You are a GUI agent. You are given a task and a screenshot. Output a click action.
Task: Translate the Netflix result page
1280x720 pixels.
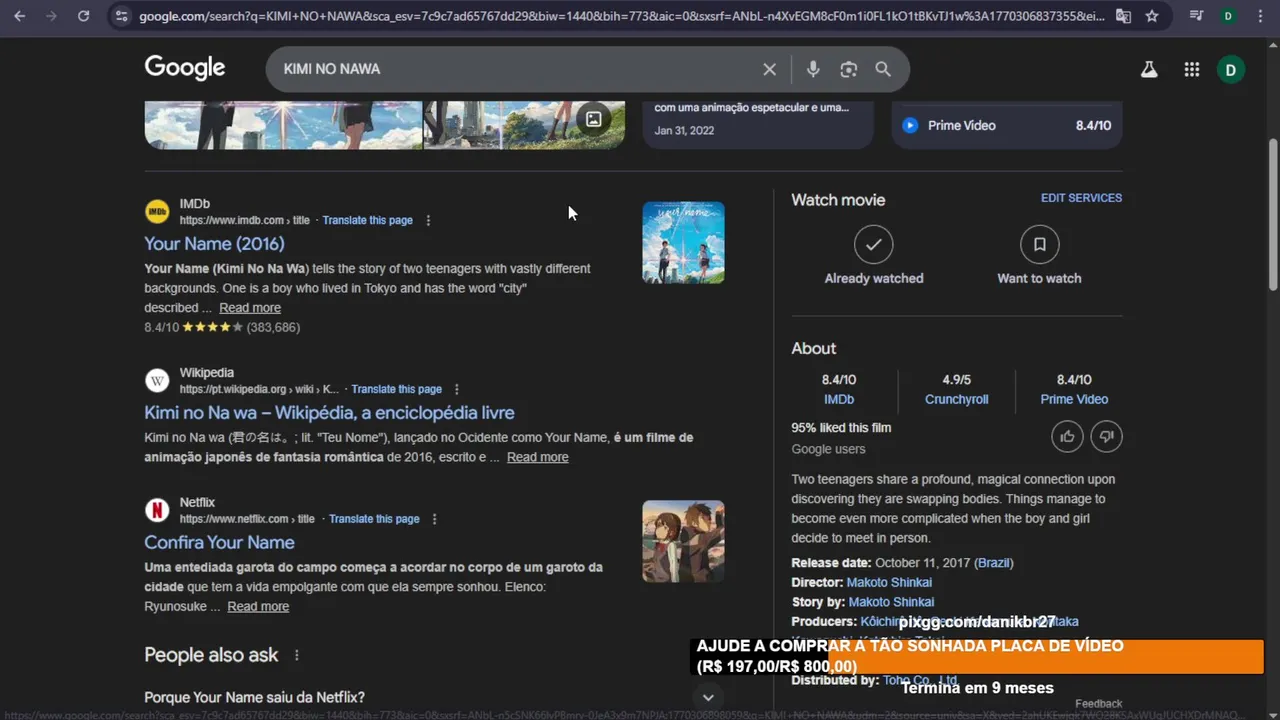[x=374, y=519]
